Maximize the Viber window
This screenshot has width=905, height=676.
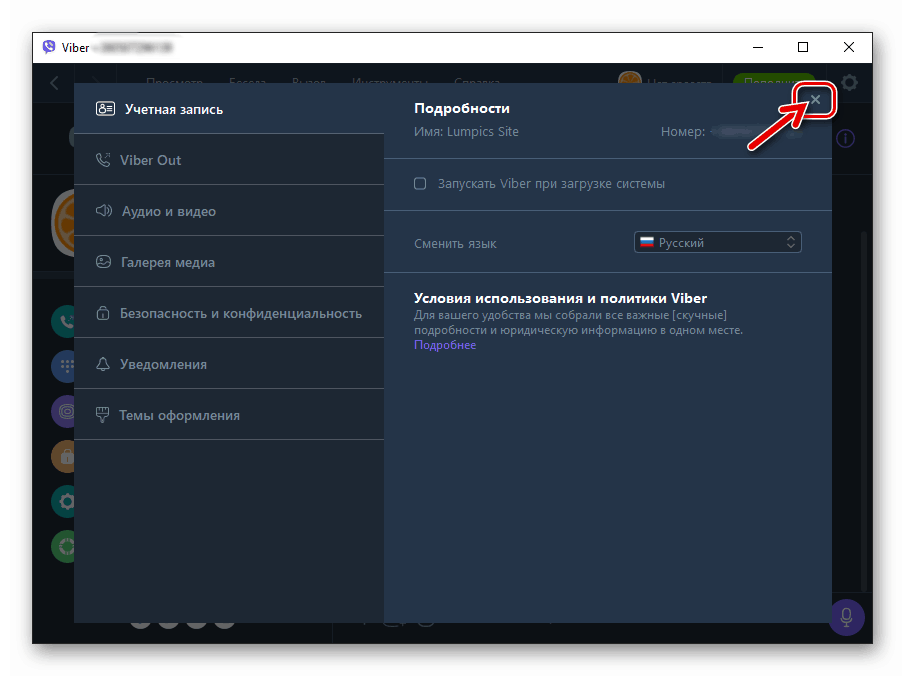click(803, 47)
